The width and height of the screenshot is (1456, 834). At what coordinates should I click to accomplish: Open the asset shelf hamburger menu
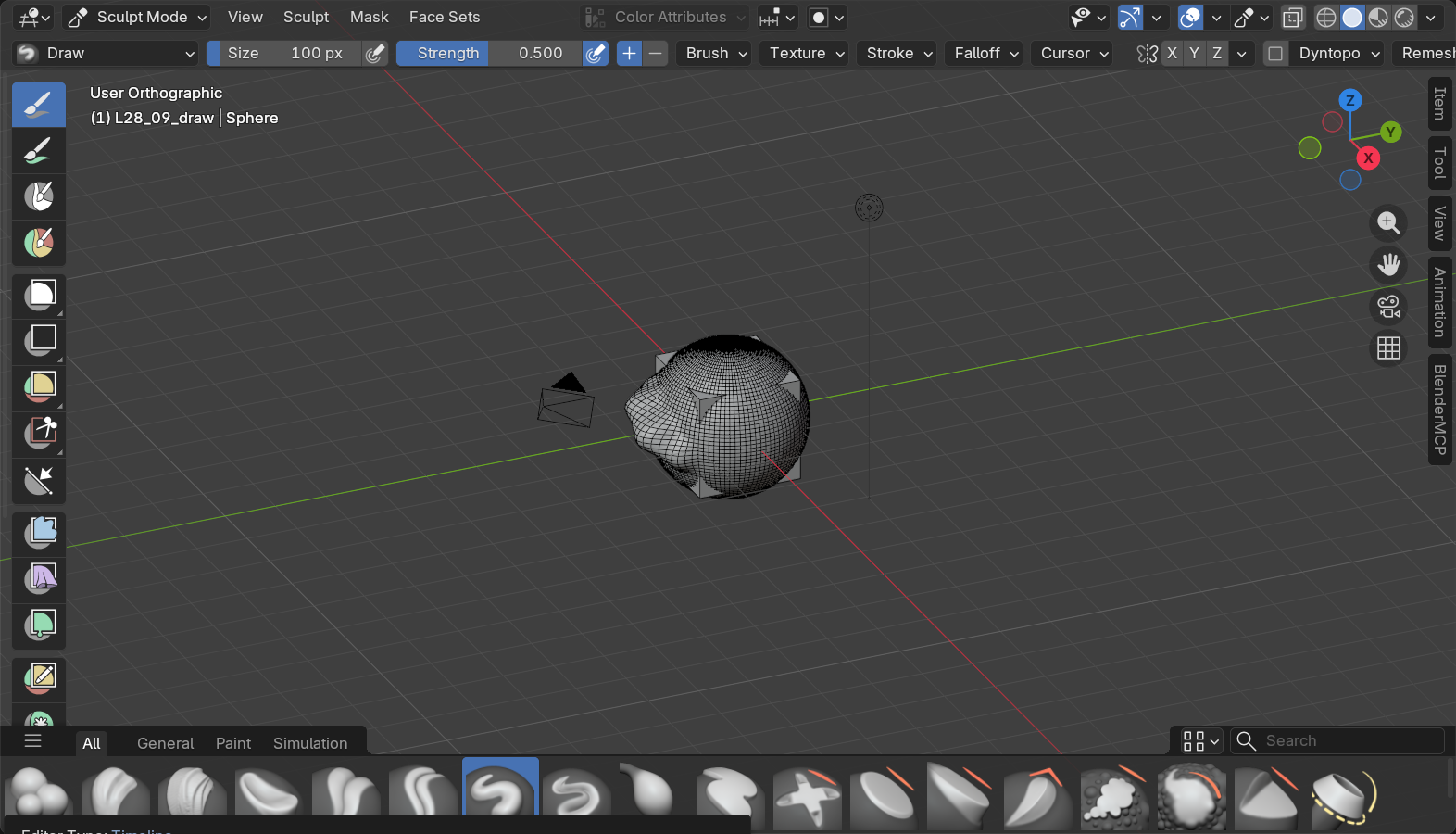[33, 740]
